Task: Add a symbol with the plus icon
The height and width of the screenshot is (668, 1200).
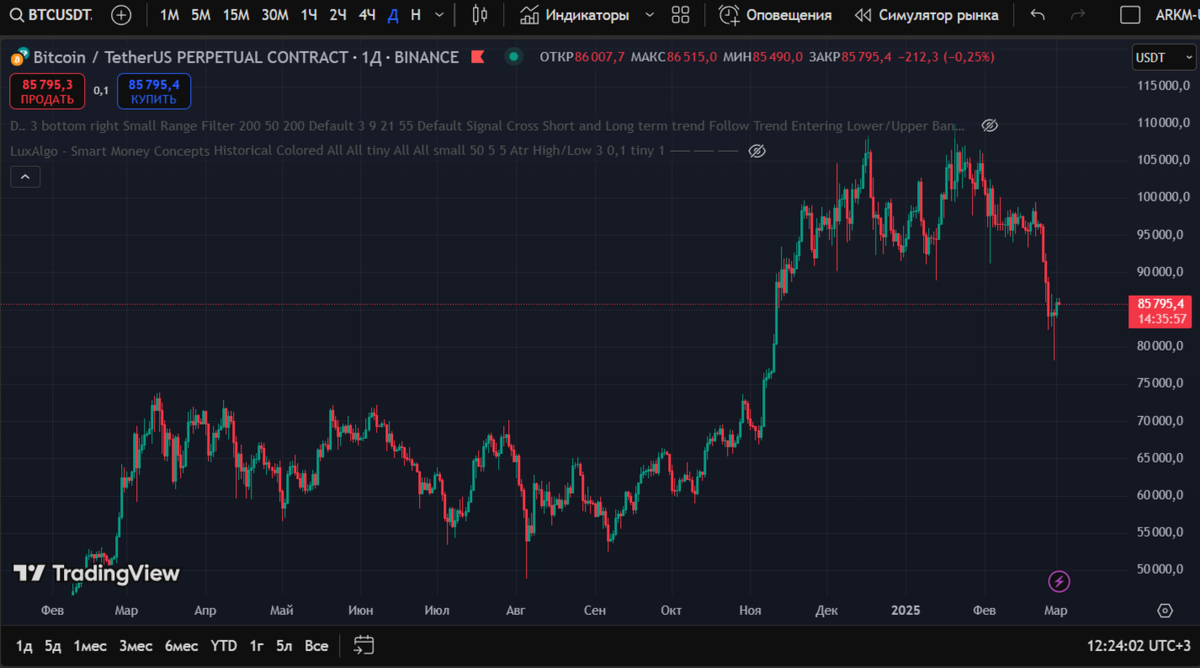Action: (x=121, y=15)
